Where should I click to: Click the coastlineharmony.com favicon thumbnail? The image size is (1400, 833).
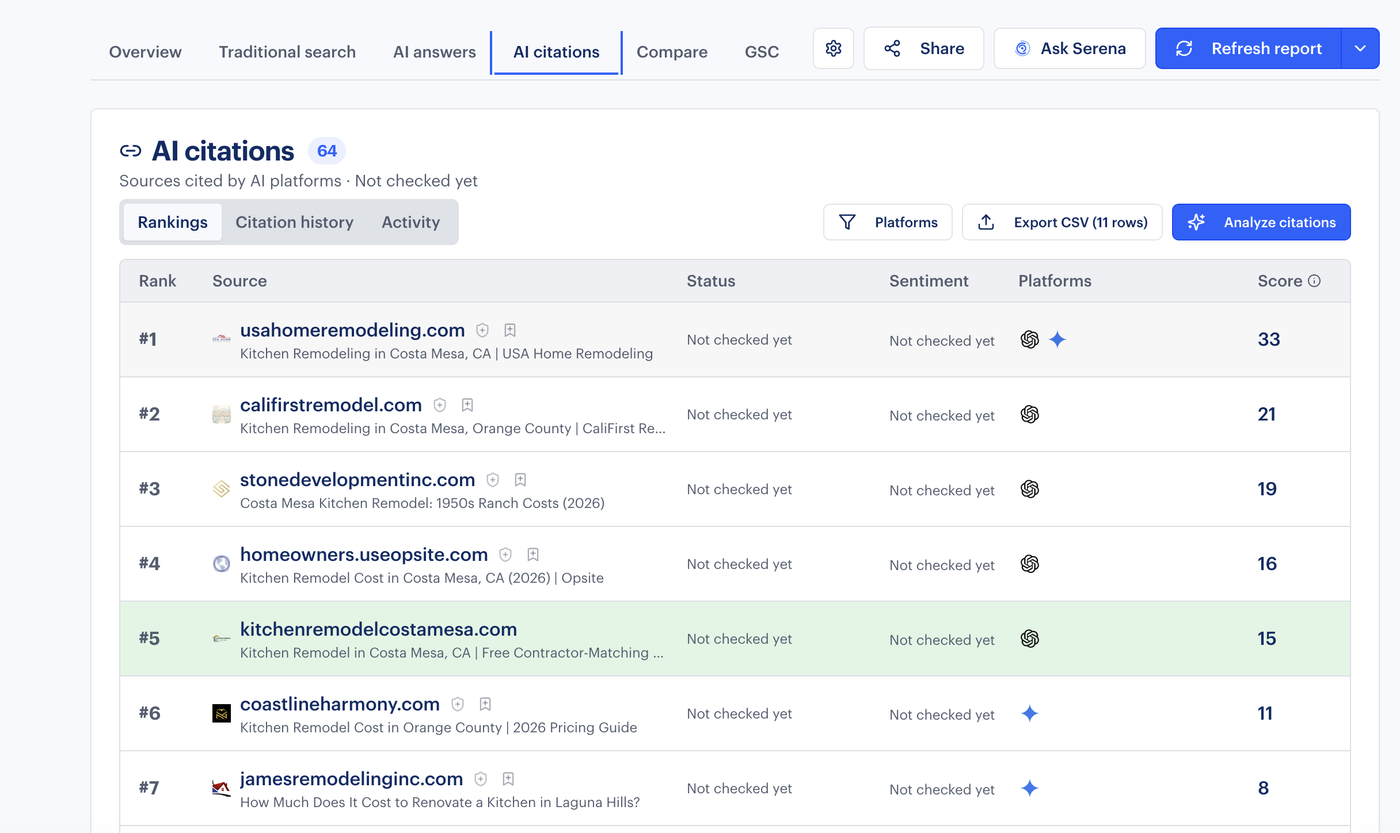point(222,713)
